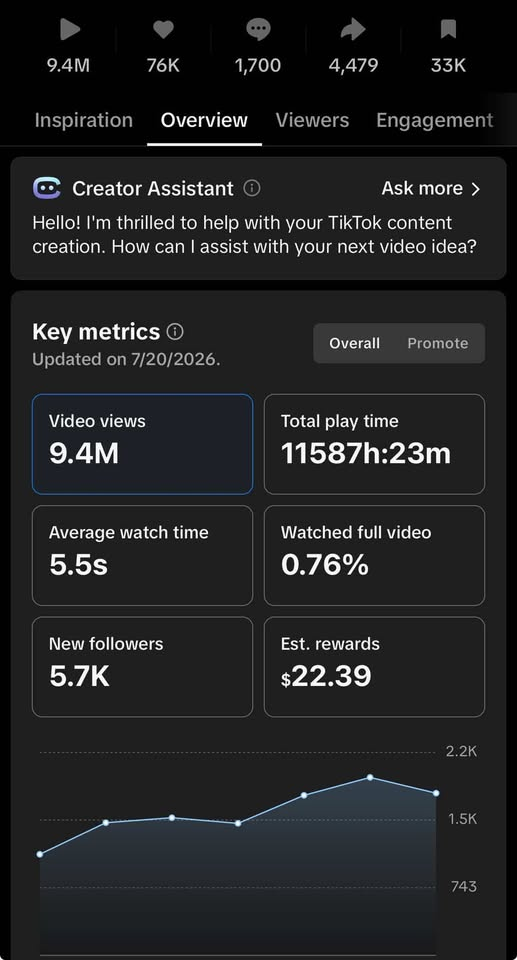Tap the bookmark saves icon above 33K
The width and height of the screenshot is (517, 960).
(448, 30)
